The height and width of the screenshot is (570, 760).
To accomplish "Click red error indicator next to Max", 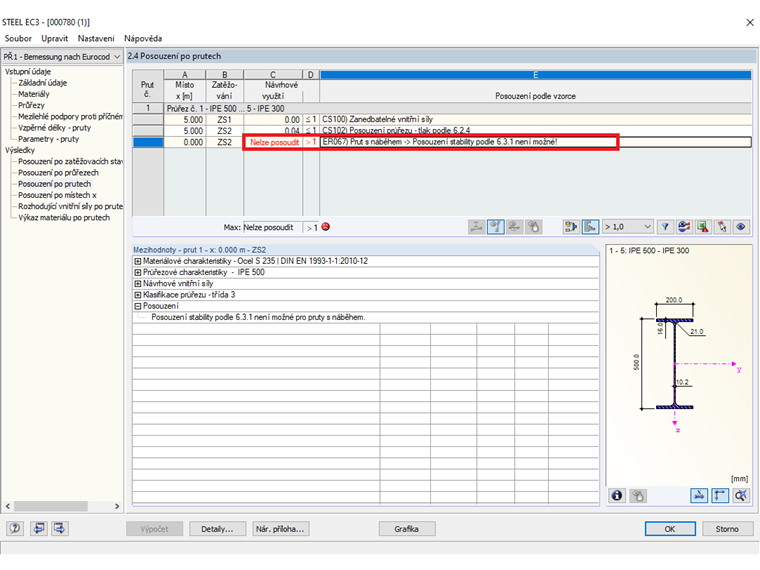I will 326,226.
